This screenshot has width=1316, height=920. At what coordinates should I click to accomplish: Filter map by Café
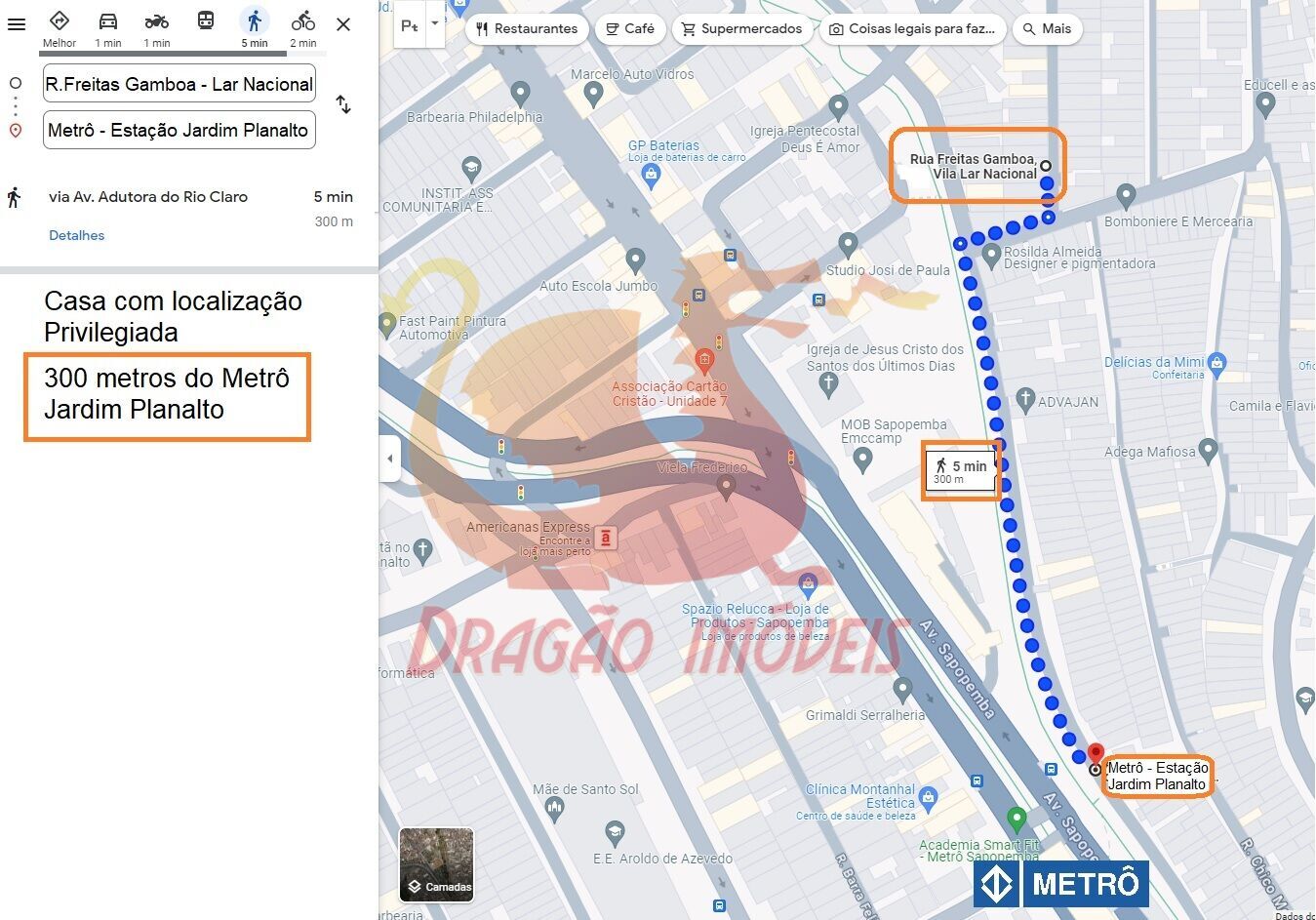(x=630, y=29)
